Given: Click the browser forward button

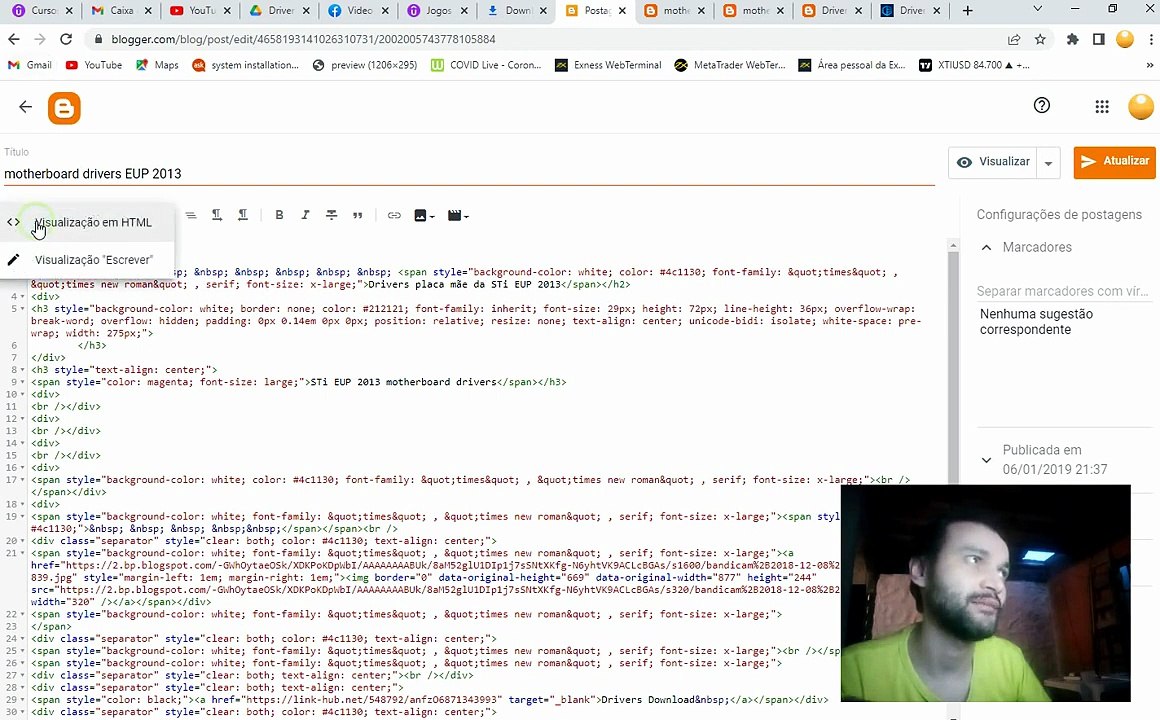Looking at the screenshot, I should tap(40, 39).
